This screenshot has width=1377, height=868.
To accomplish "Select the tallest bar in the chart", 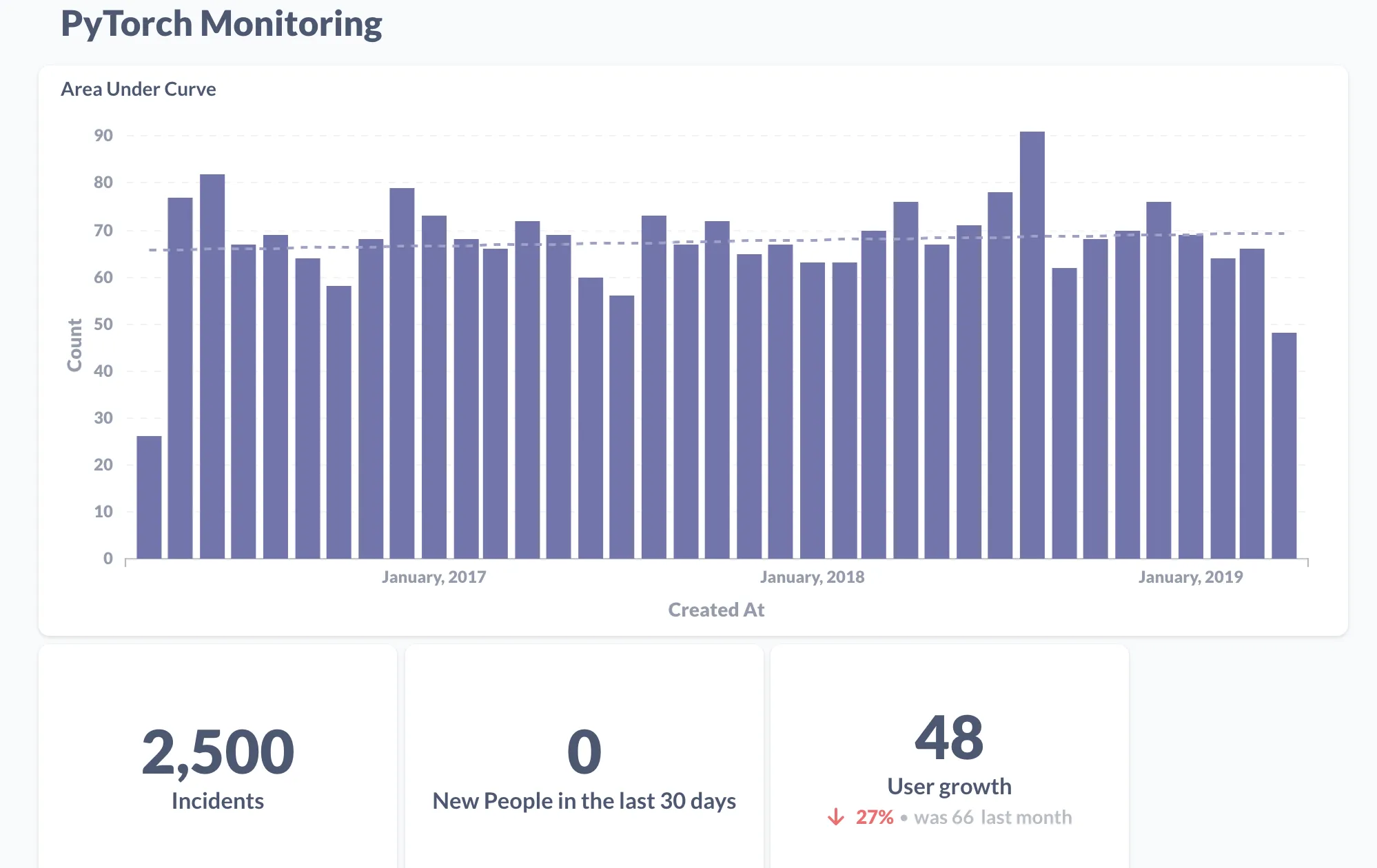I will click(x=1032, y=344).
